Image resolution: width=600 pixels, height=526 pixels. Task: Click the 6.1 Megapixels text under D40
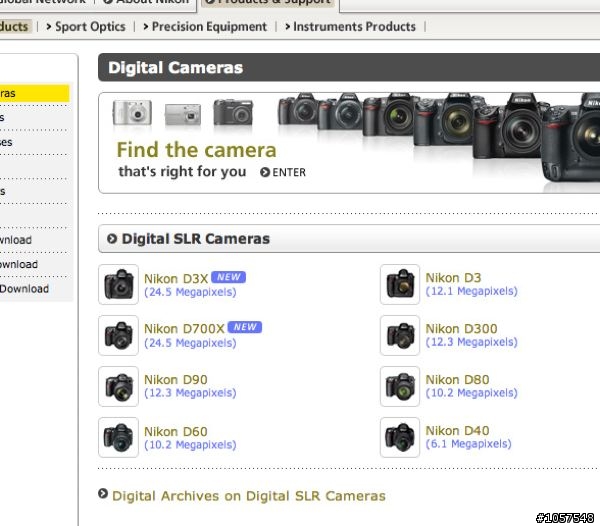pyautogui.click(x=468, y=444)
